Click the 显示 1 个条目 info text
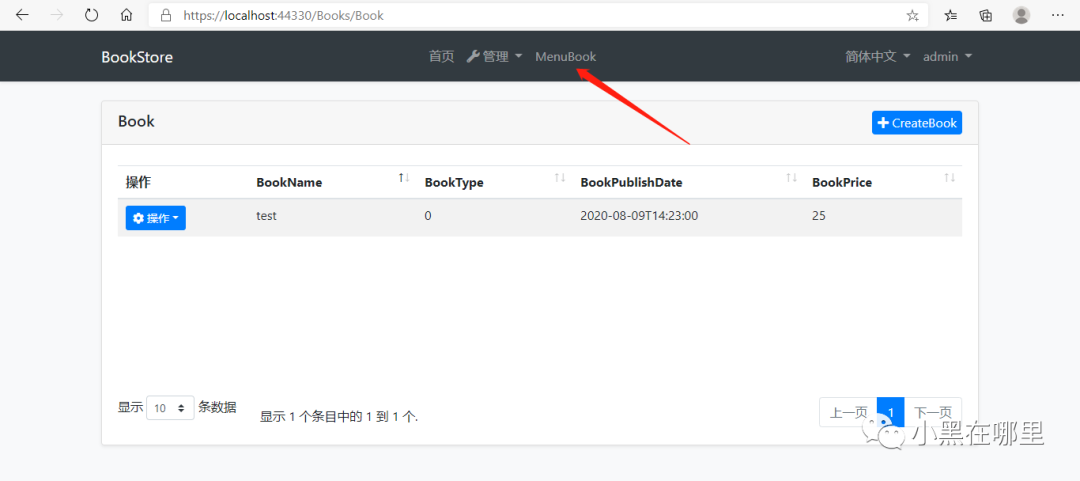 (340, 416)
